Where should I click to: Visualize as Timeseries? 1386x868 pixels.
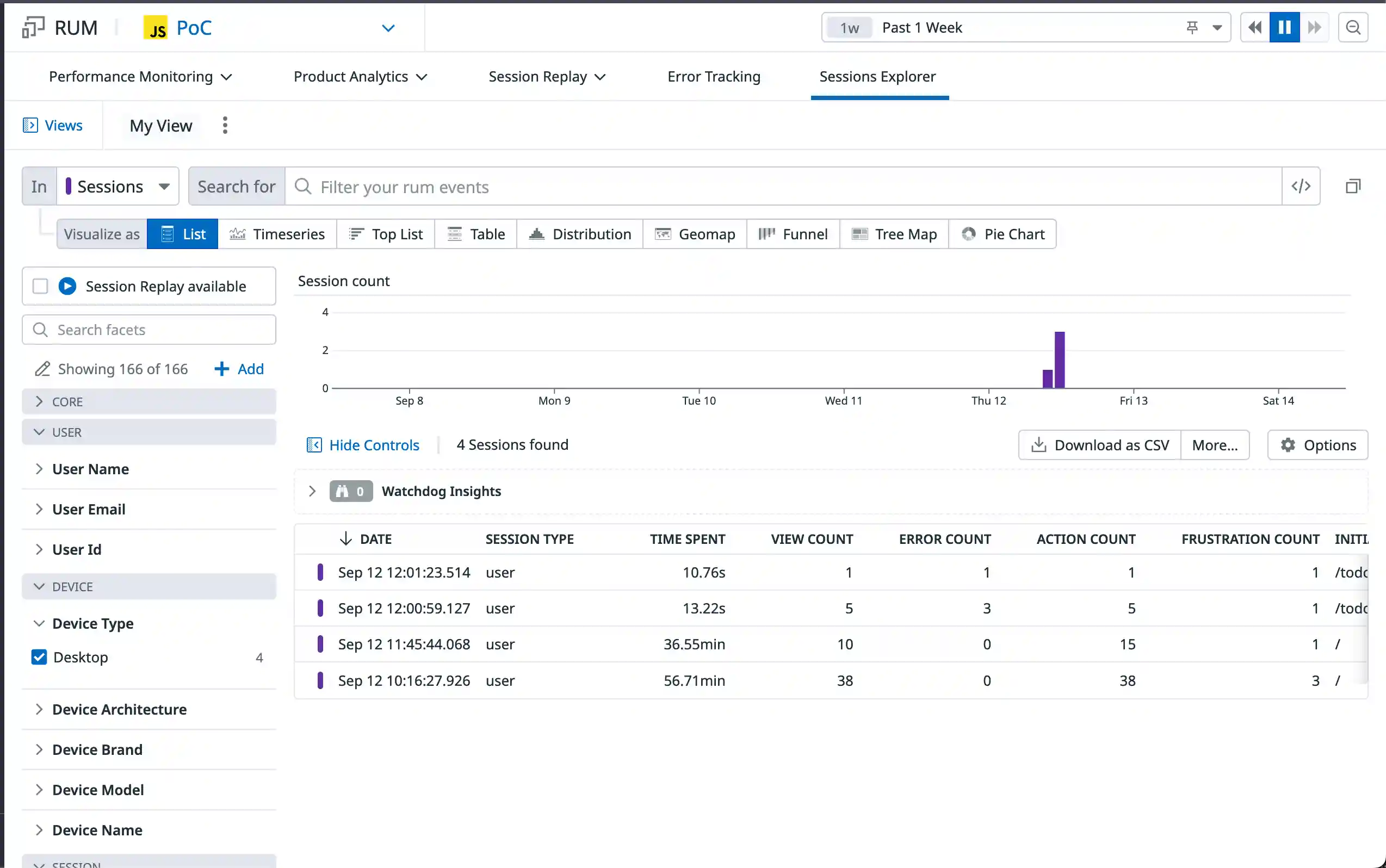tap(277, 234)
